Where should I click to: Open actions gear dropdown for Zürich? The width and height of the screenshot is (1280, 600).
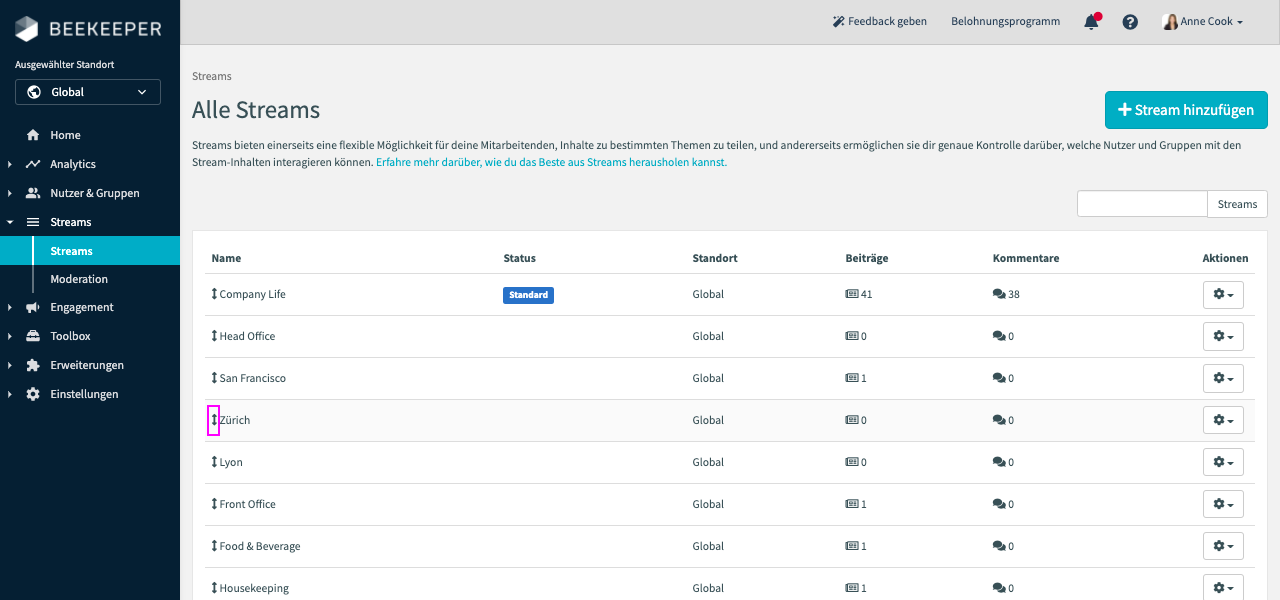[1223, 420]
